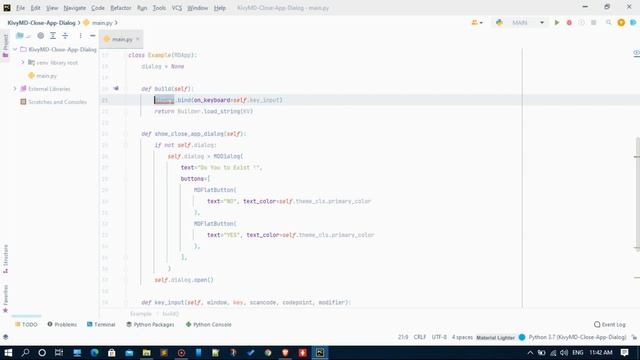The height and width of the screenshot is (360, 640).
Task: Open Windows notification center
Action: click(624, 353)
